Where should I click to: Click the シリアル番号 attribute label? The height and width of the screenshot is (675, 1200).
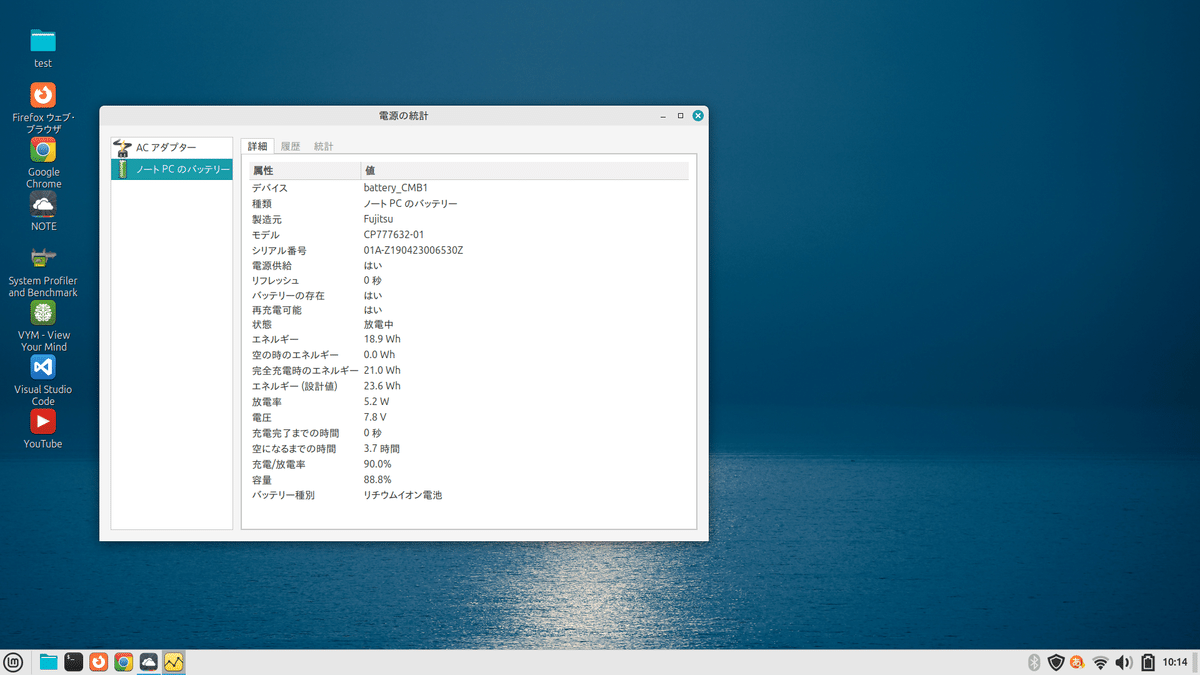click(x=279, y=250)
